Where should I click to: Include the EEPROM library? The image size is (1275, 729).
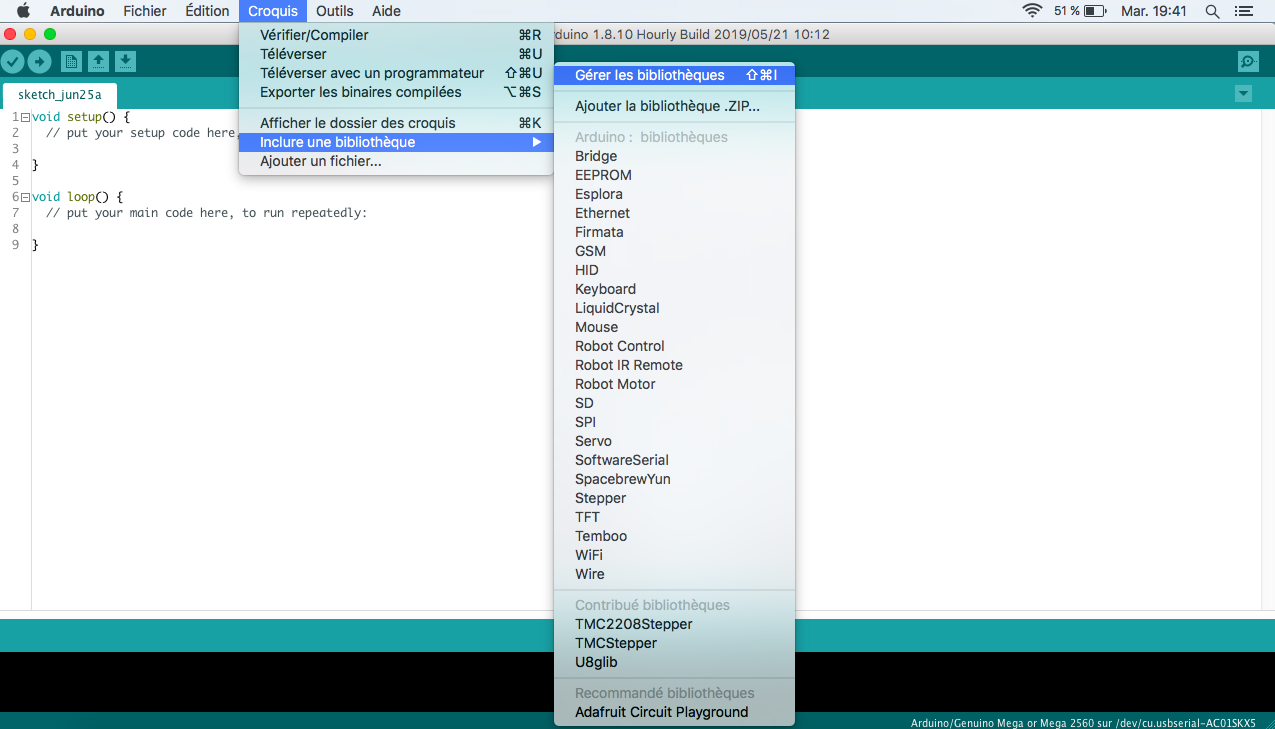[675, 175]
